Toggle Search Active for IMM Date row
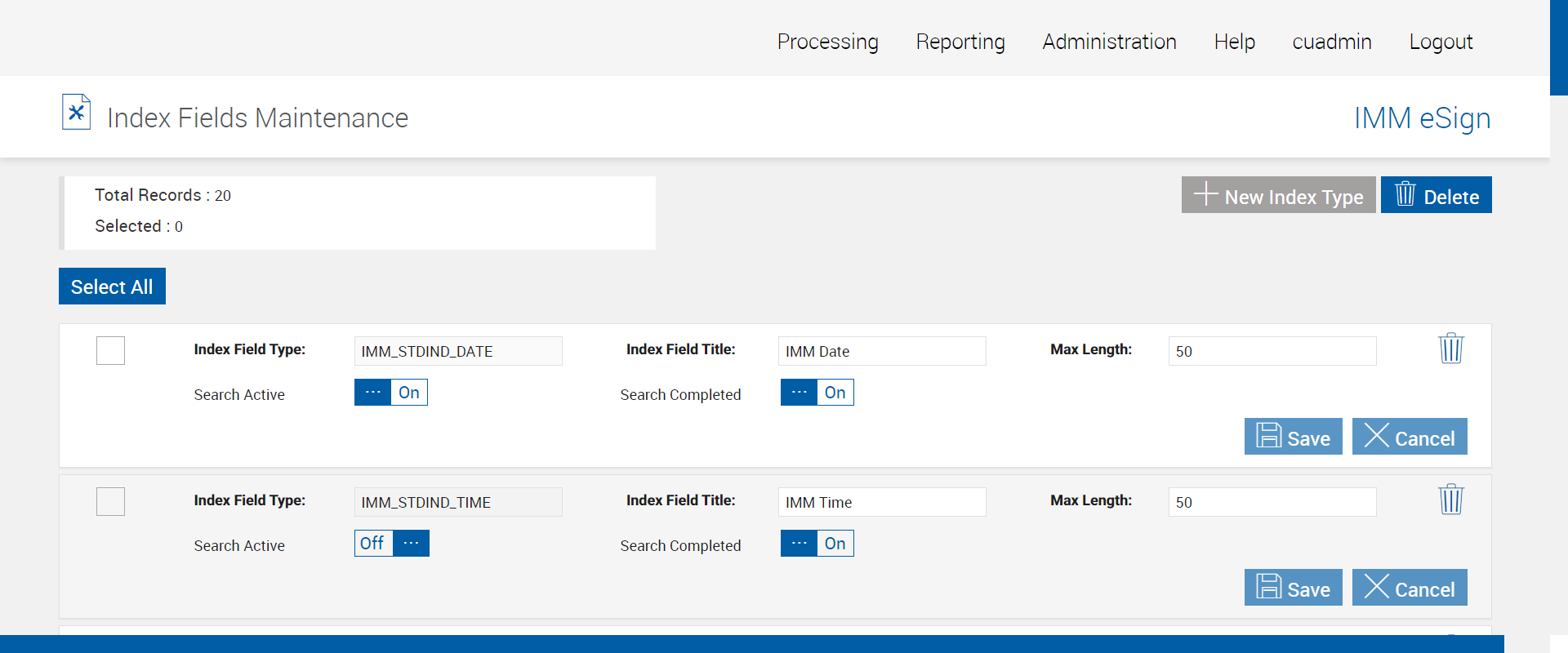The height and width of the screenshot is (653, 1568). (x=390, y=393)
